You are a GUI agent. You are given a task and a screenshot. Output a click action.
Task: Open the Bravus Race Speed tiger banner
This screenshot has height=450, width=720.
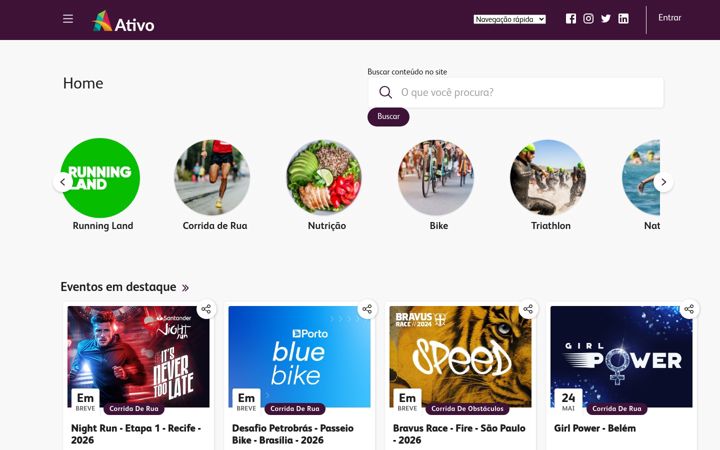[x=461, y=357]
